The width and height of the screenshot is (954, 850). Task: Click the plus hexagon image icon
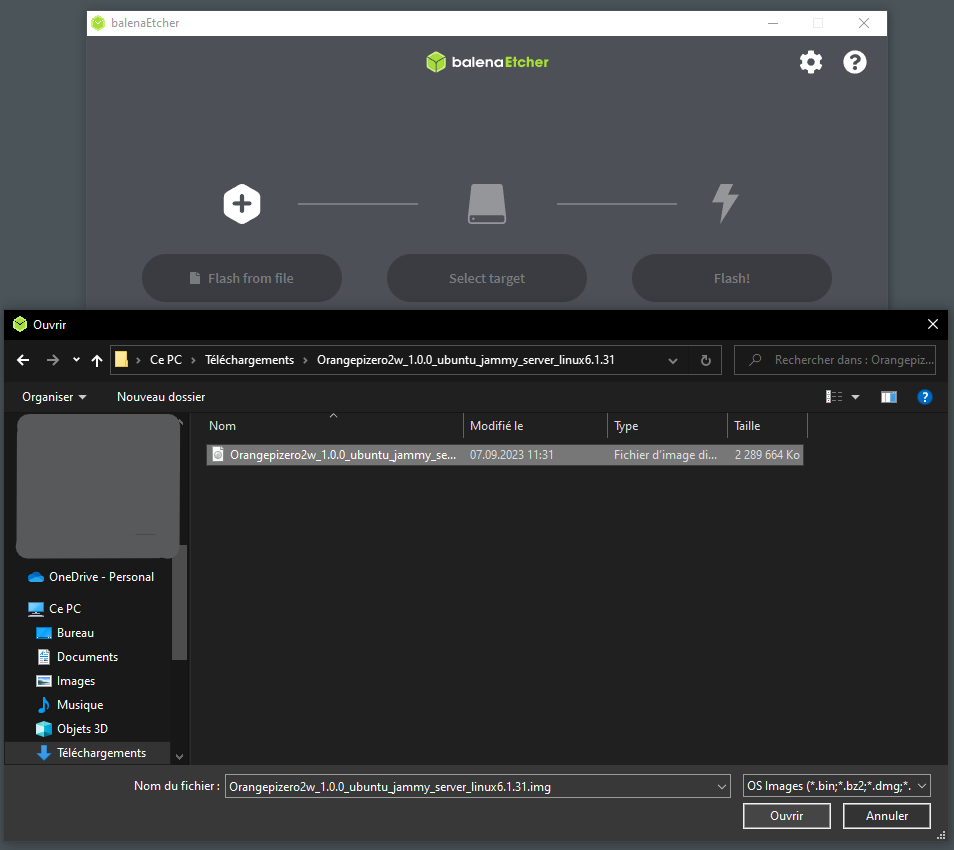click(242, 204)
